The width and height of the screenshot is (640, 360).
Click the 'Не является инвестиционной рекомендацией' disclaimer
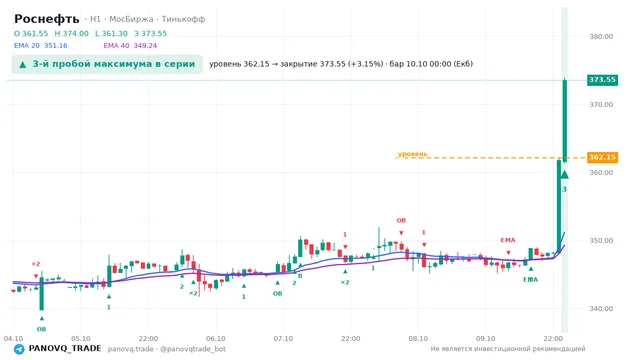(508, 349)
